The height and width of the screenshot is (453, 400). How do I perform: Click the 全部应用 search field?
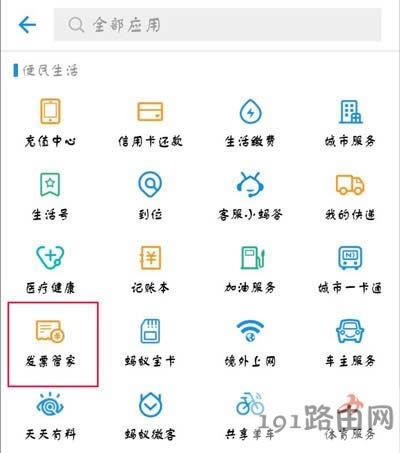[218, 25]
